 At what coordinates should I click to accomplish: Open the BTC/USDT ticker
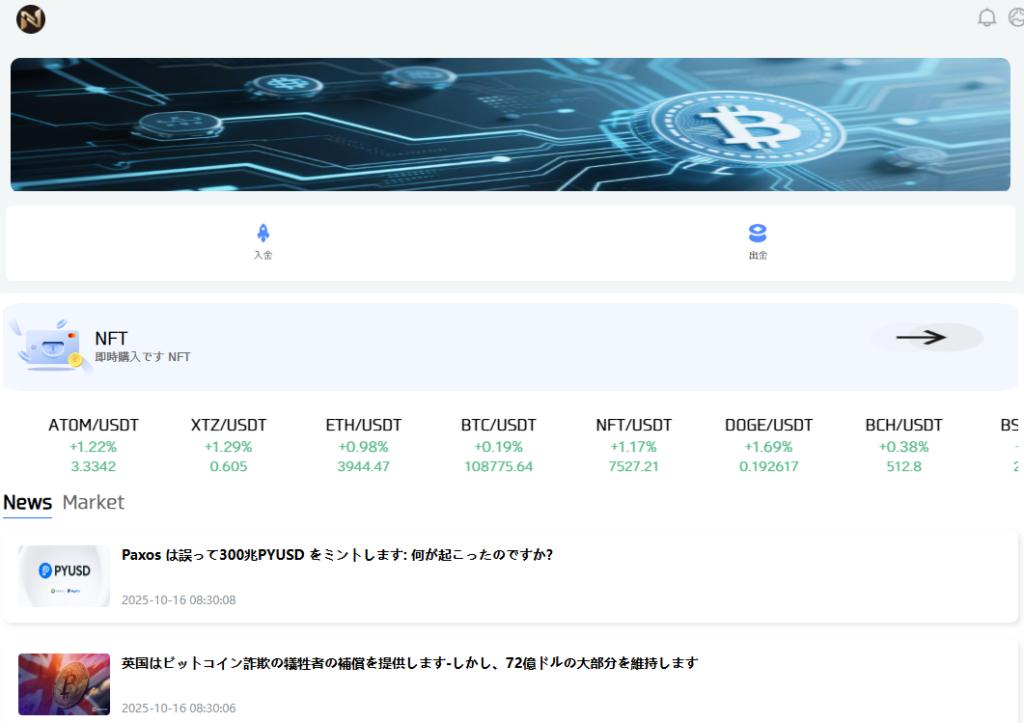pyautogui.click(x=498, y=445)
